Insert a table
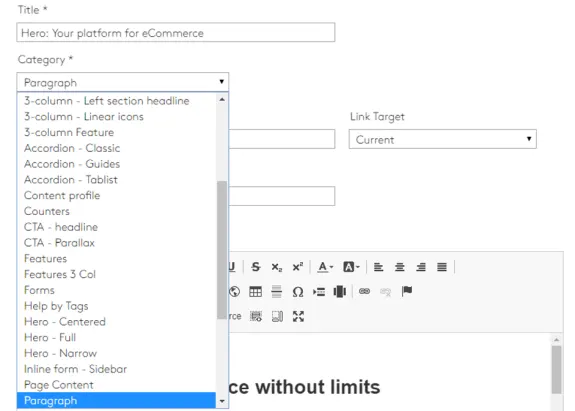The height and width of the screenshot is (411, 575). coord(255,292)
